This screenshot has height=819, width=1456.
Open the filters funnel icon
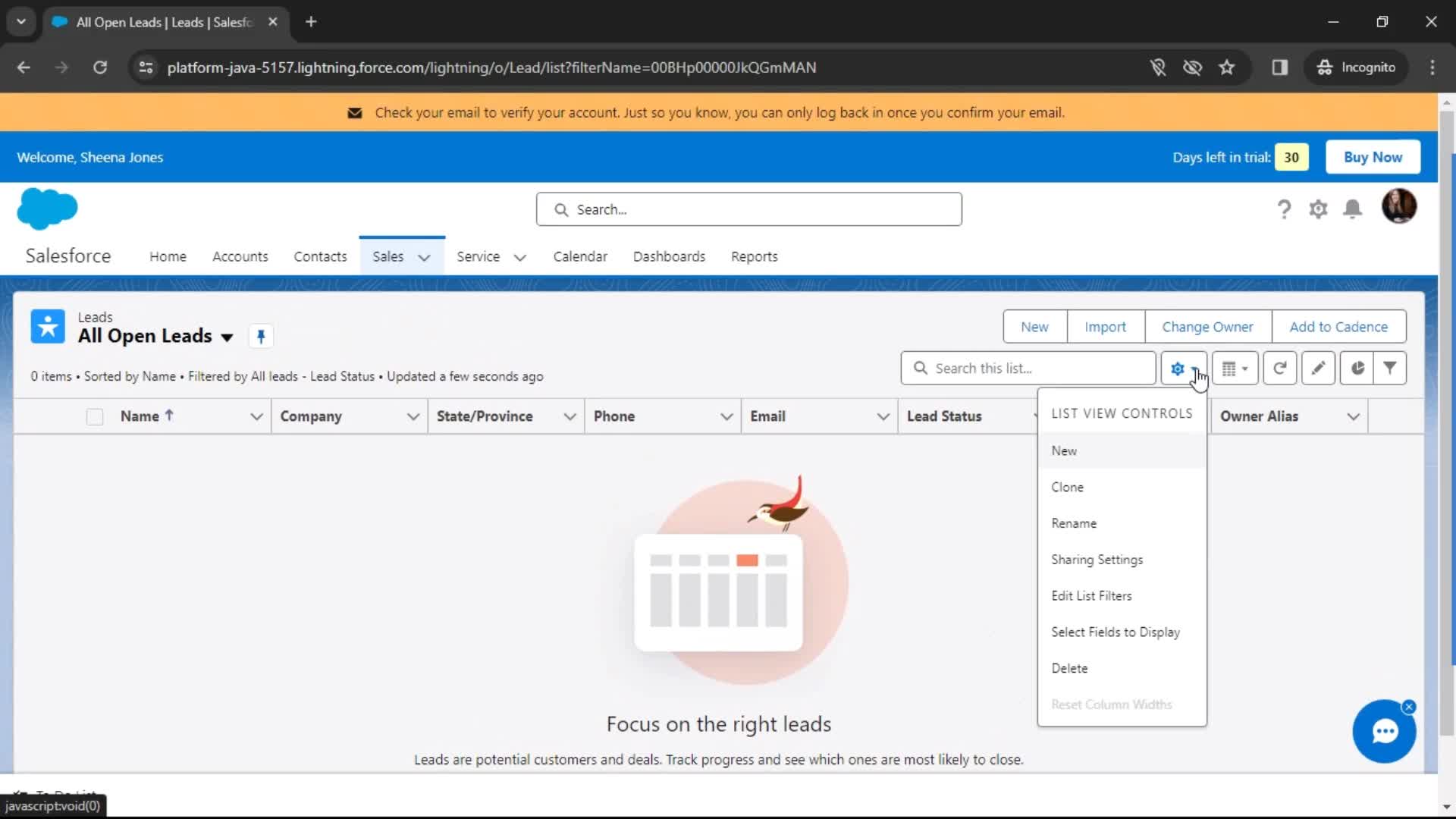[1390, 369]
